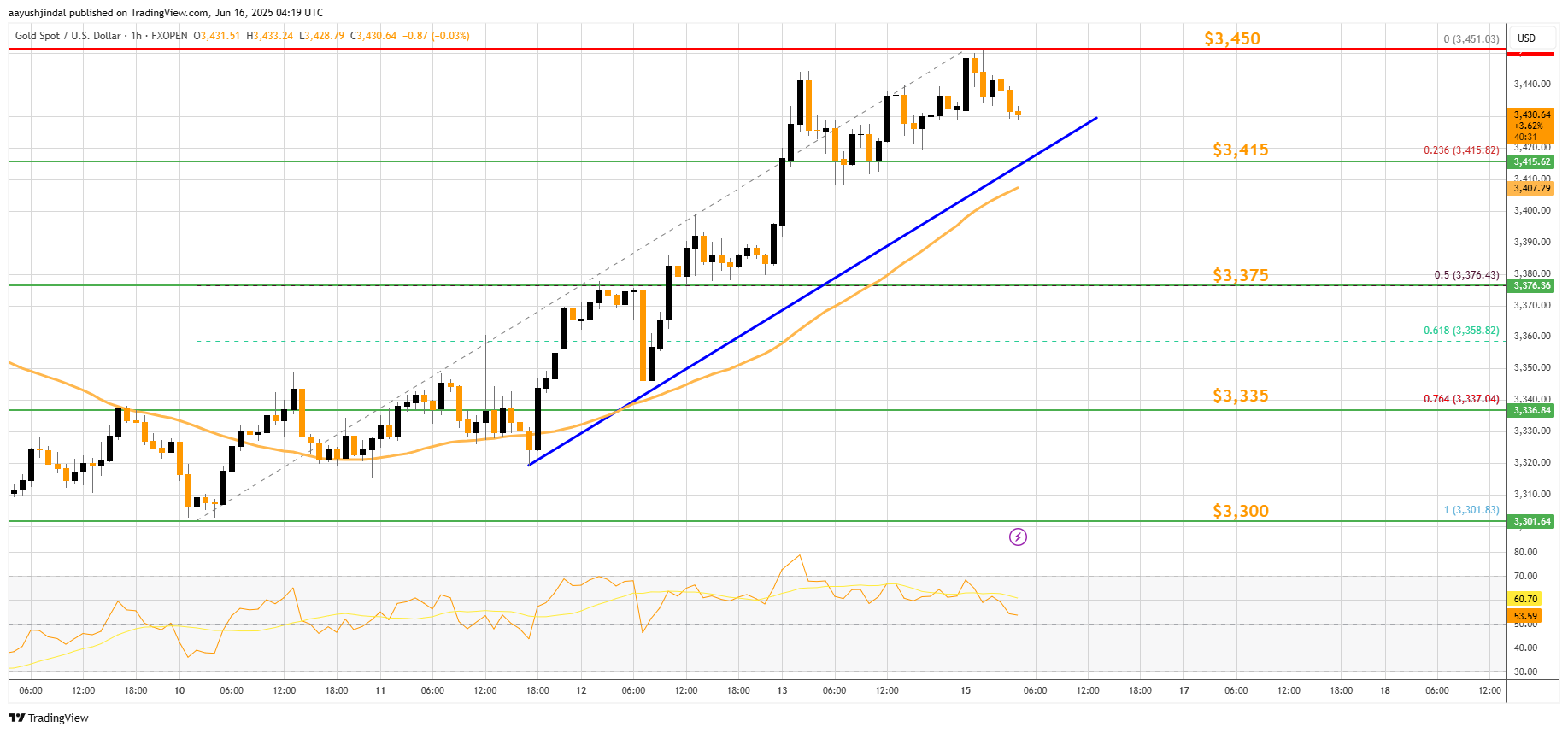Select the $3,300 support label
Viewport: 1568px width, 733px height.
click(1241, 511)
